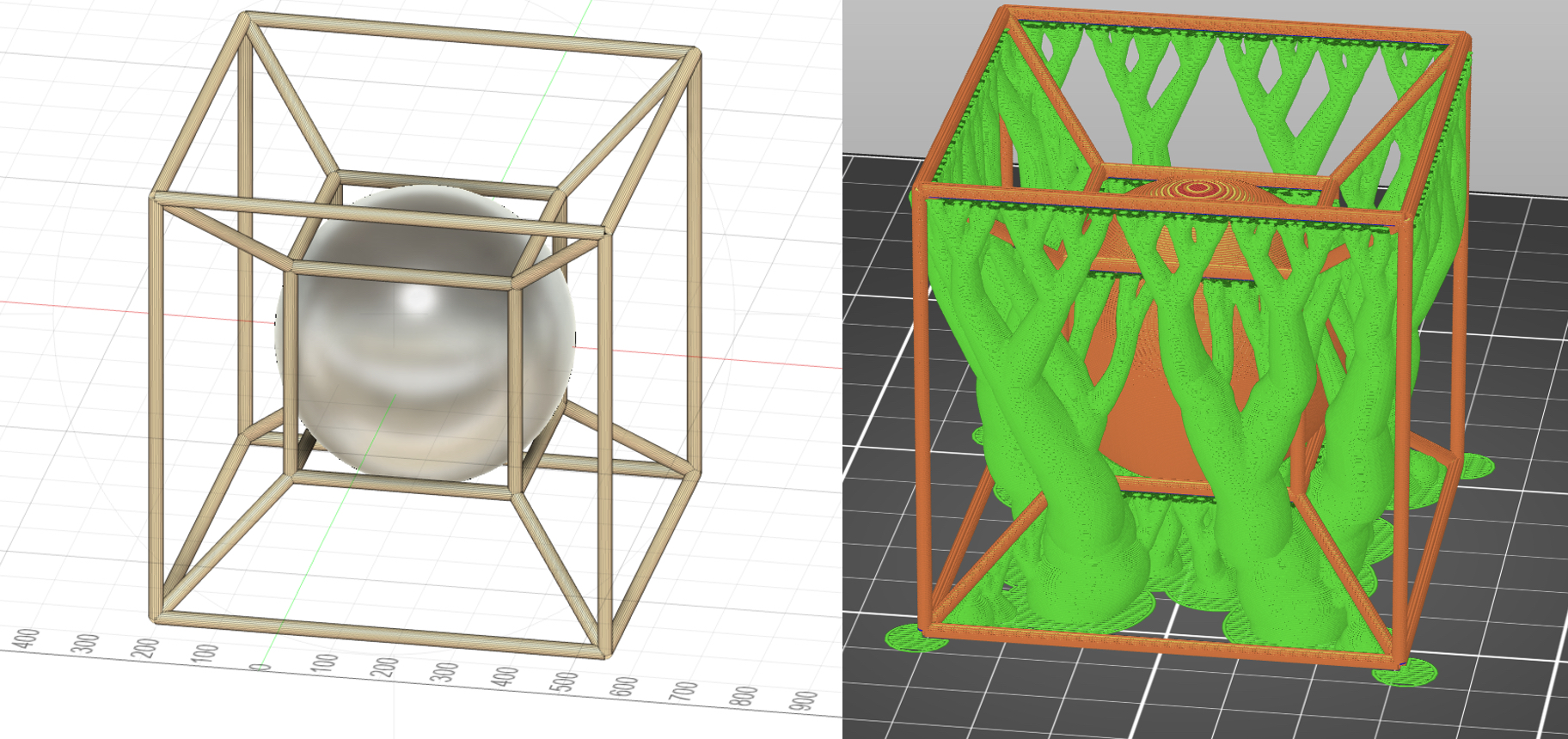Image resolution: width=1568 pixels, height=739 pixels.
Task: Click the "700" ruler label
Action: coord(684,692)
